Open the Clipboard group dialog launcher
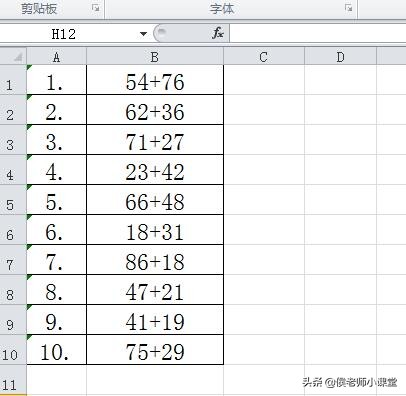The width and height of the screenshot is (406, 396). [x=96, y=9]
